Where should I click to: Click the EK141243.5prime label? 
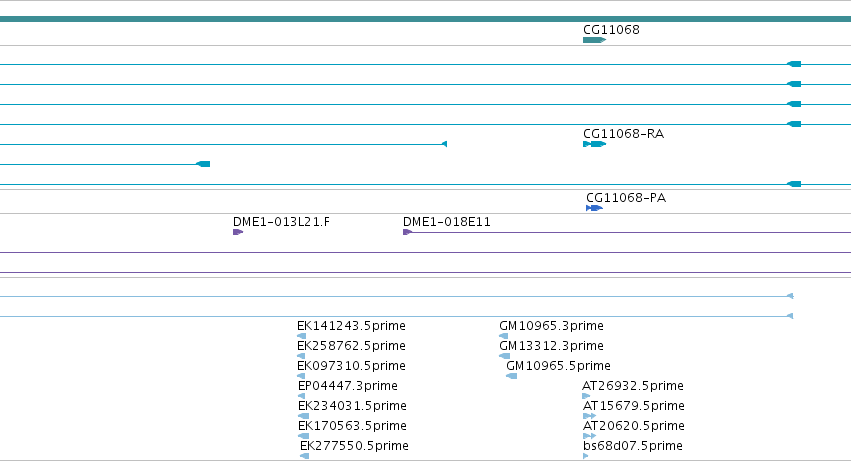[x=351, y=326]
